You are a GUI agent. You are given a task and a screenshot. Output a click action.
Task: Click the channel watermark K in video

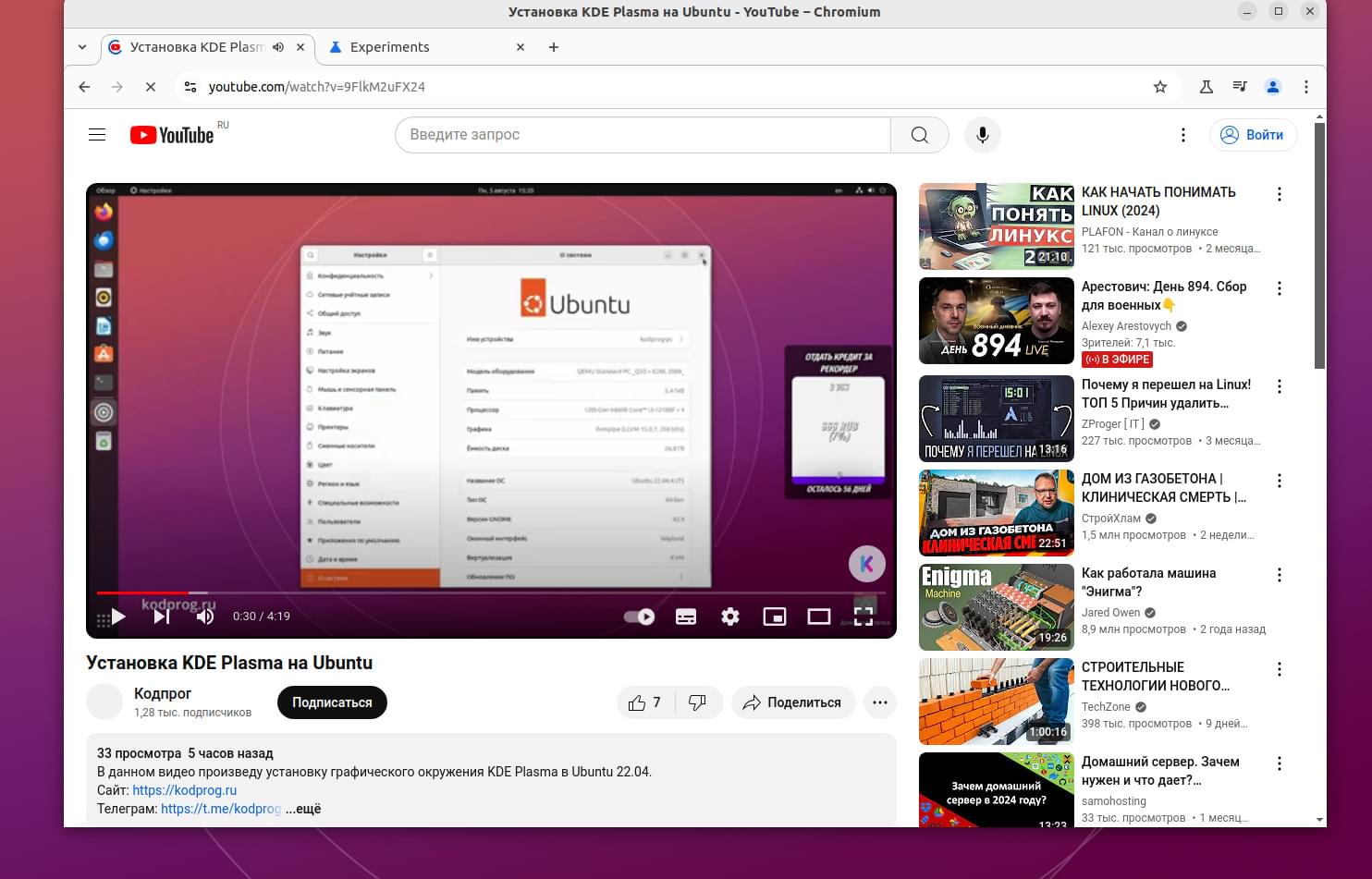866,564
